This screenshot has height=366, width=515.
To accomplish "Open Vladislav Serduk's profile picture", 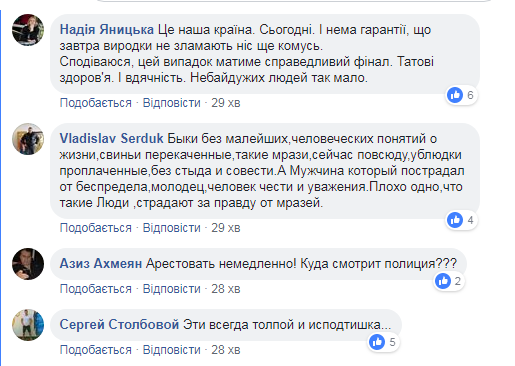I will [28, 139].
